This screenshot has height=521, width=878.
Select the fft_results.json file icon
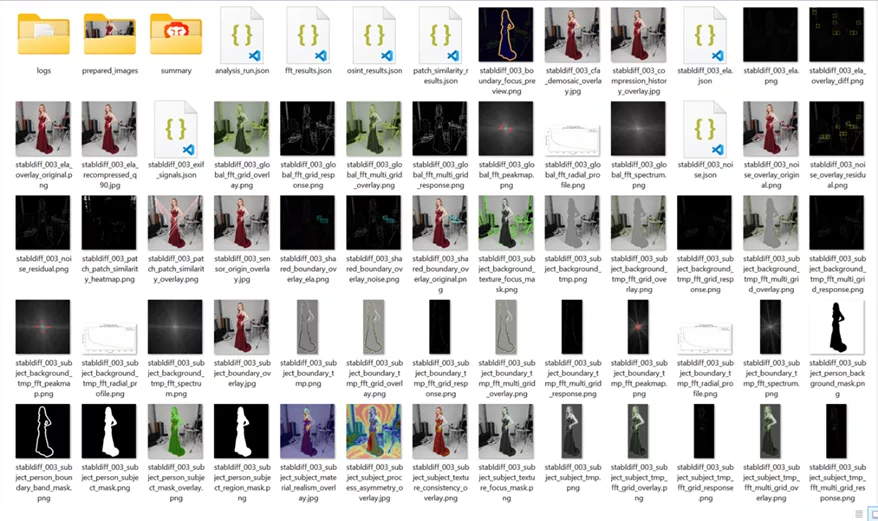tap(308, 35)
